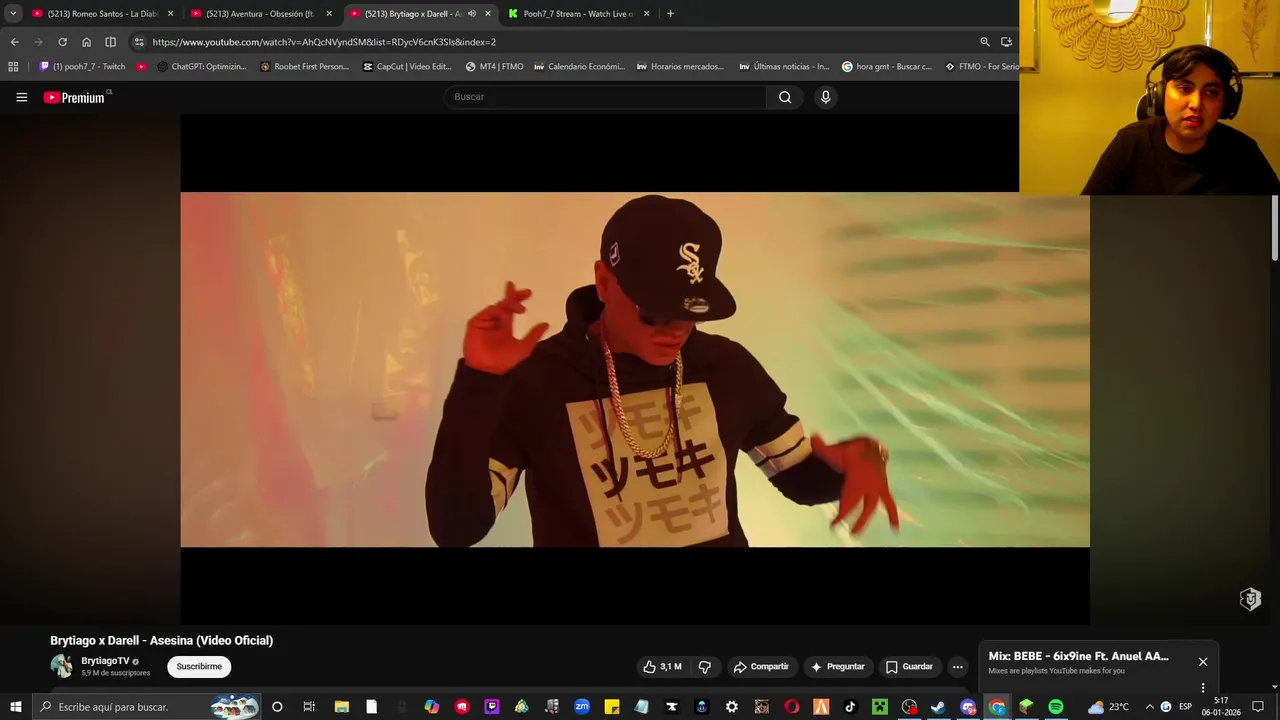Viewport: 1280px width, 720px height.
Task: Subscribe with the Suscribirme button
Action: pos(199,667)
